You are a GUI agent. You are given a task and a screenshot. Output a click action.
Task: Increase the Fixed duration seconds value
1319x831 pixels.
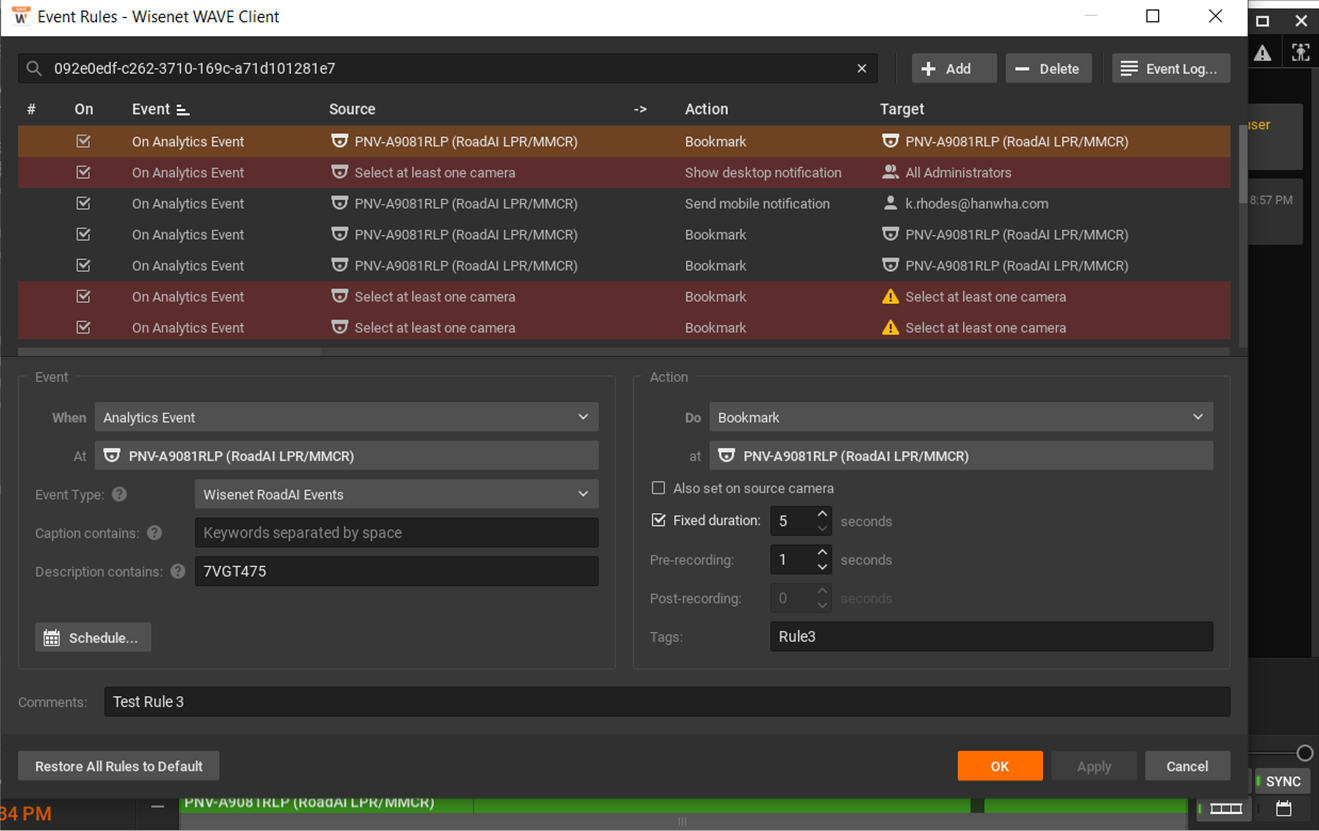pos(822,514)
